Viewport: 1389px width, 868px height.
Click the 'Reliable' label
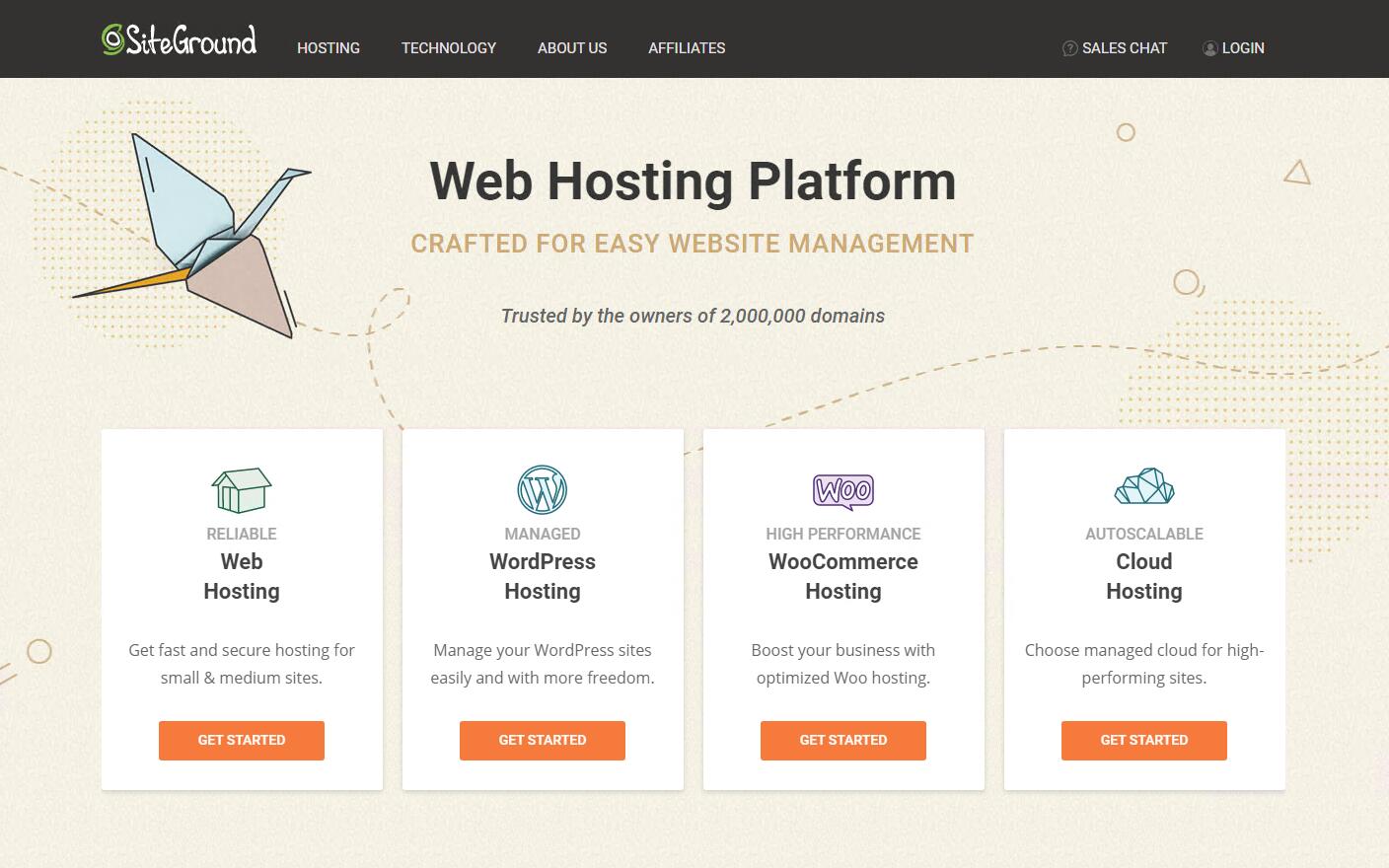[x=242, y=534]
